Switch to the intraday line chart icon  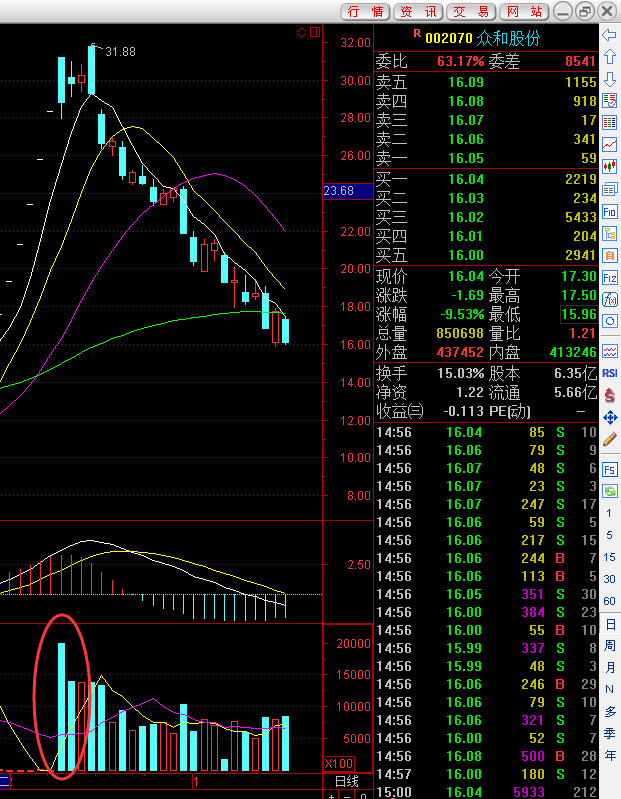(610, 144)
